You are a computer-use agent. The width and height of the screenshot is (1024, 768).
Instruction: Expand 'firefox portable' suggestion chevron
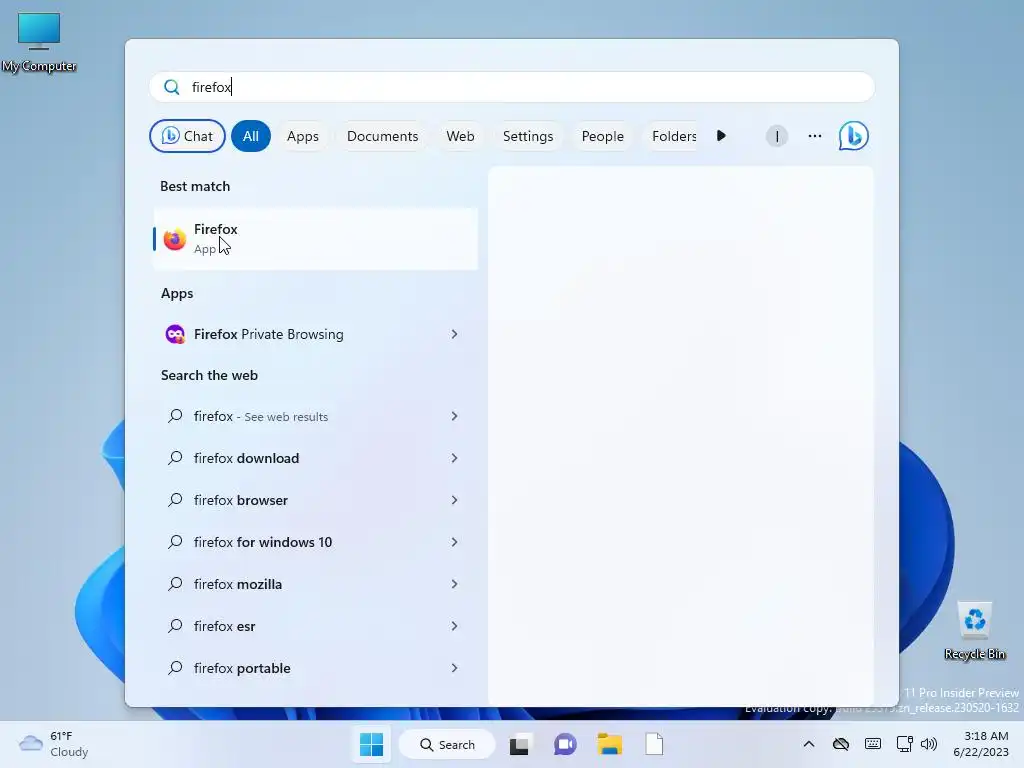455,668
